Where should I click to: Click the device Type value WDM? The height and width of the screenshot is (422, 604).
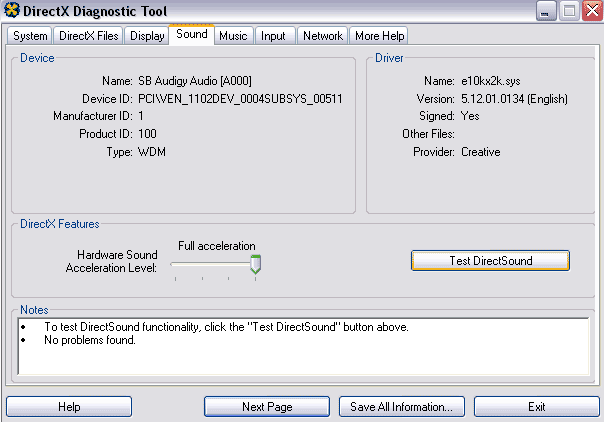click(x=152, y=152)
